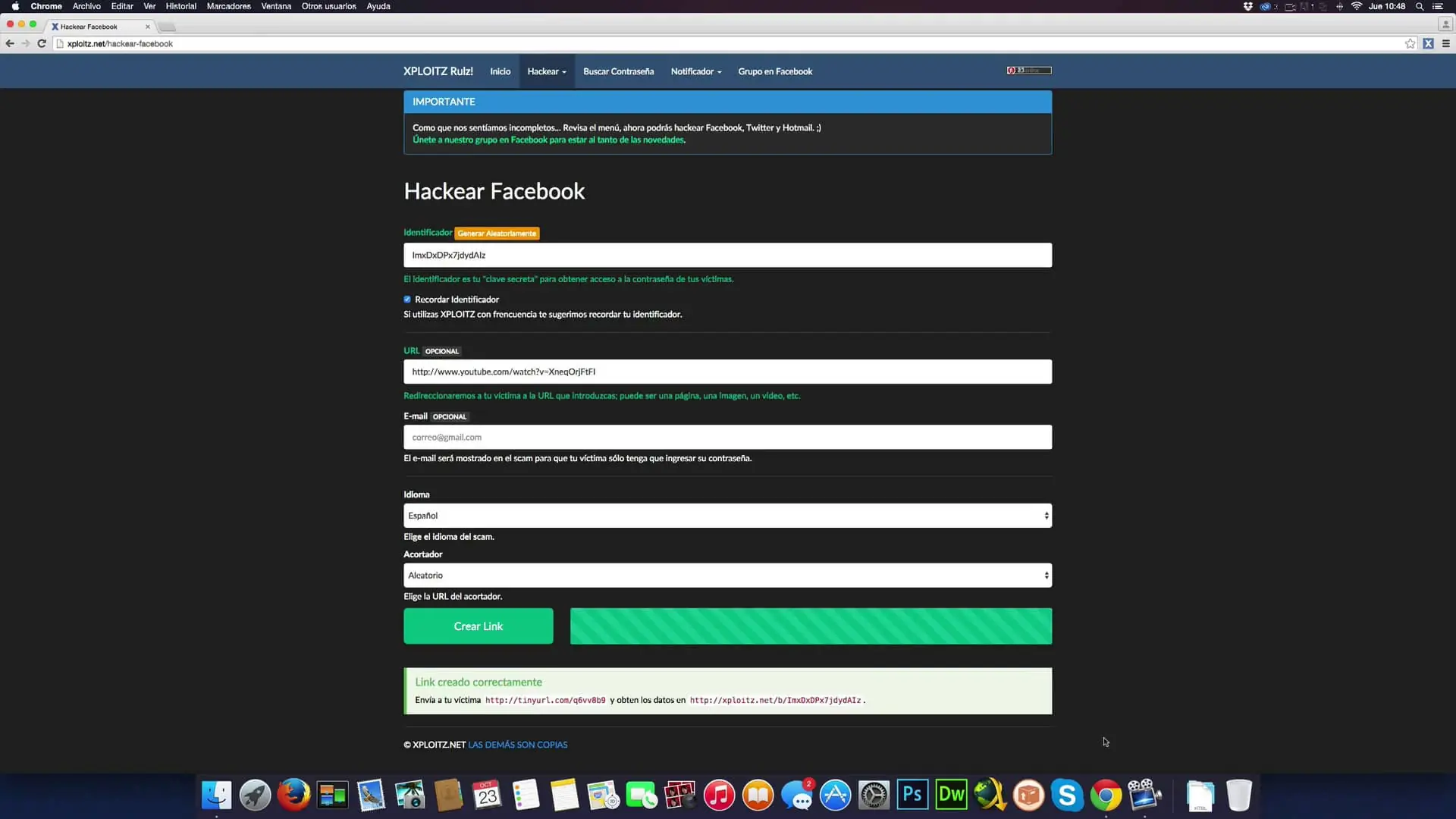Open Finder from the dock
The image size is (1456, 819).
(x=217, y=795)
